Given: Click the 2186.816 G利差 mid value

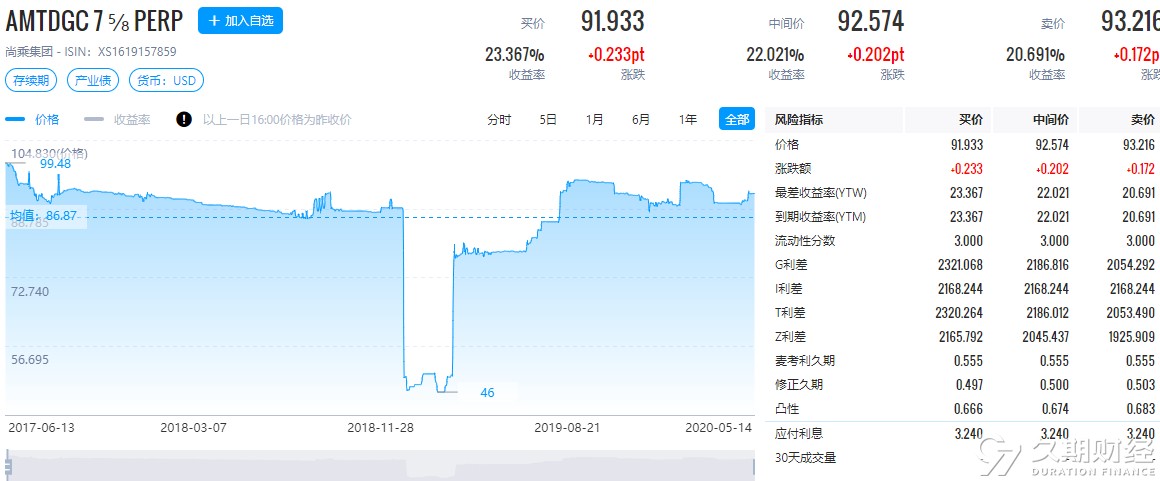Looking at the screenshot, I should point(1043,265).
